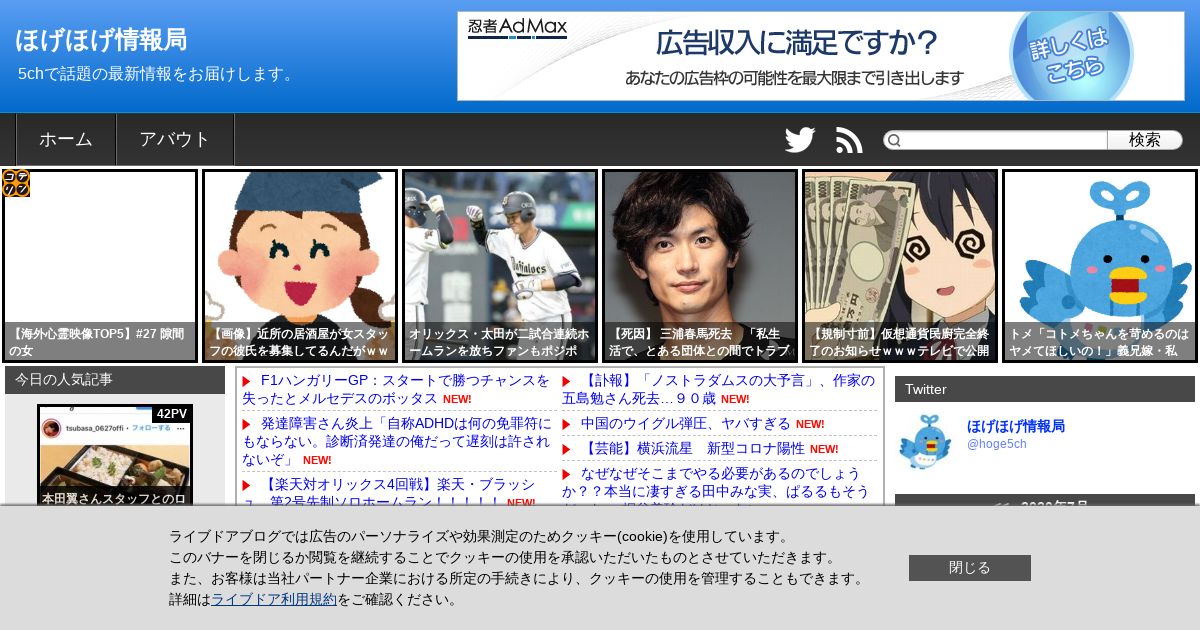
Task: Open the Twitter bird icon in navbar
Action: (800, 140)
